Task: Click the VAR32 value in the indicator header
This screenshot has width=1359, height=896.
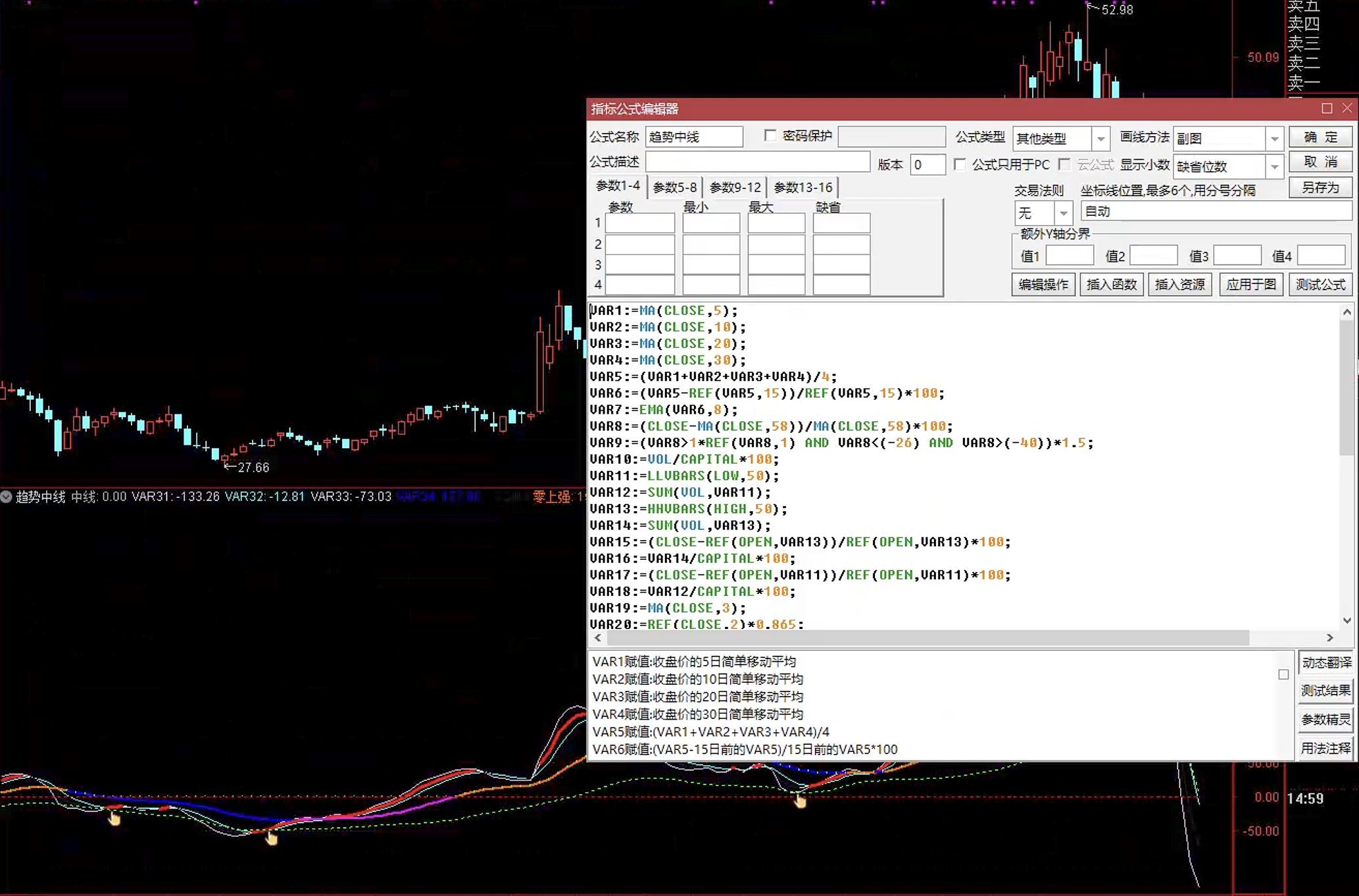Action: [264, 497]
